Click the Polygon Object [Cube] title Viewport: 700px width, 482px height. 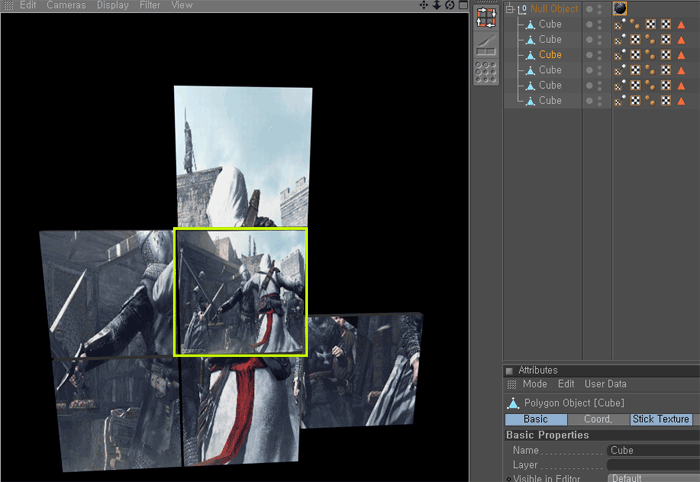[x=574, y=403]
